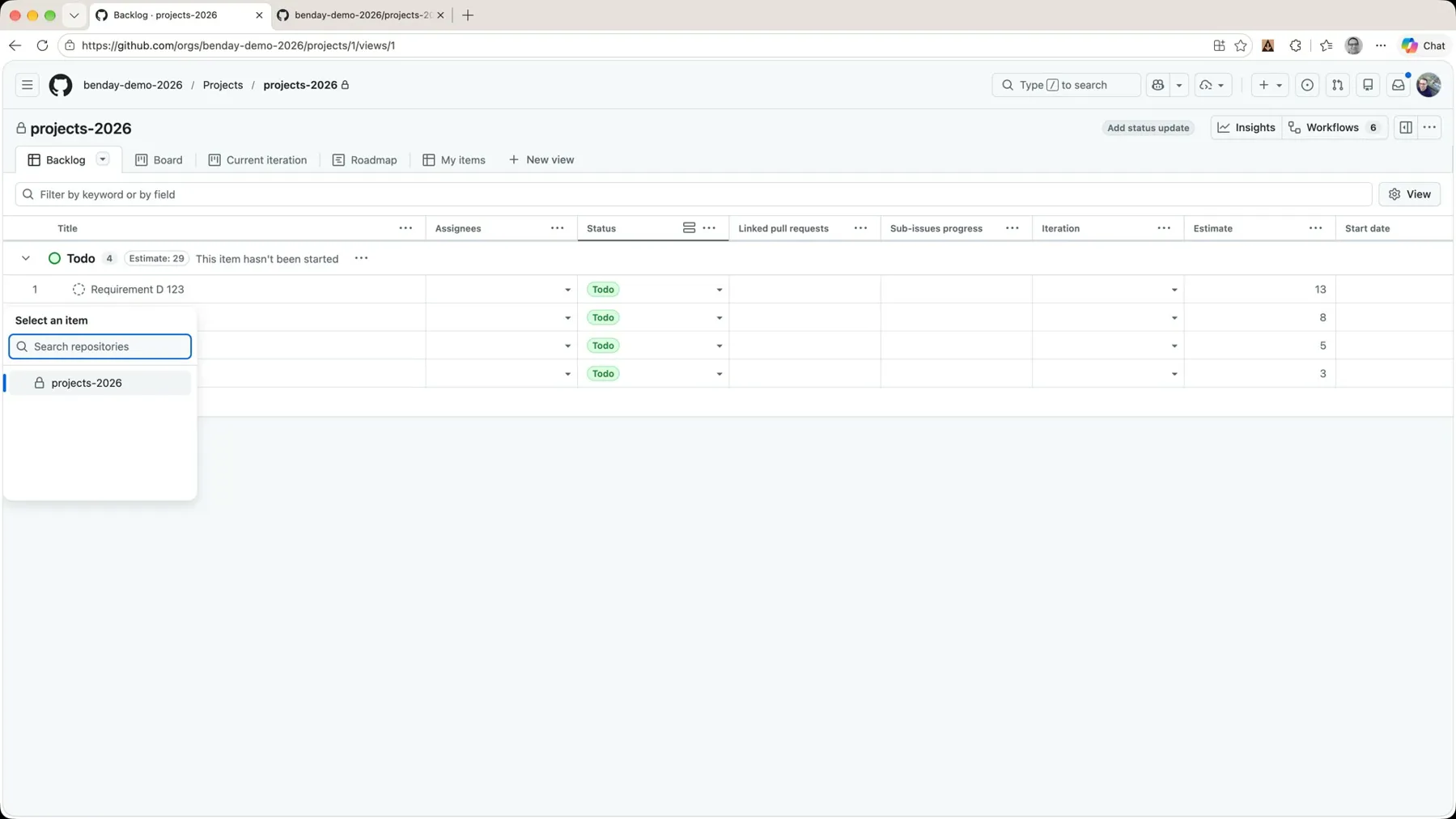Open the project more options menu

tap(1430, 128)
